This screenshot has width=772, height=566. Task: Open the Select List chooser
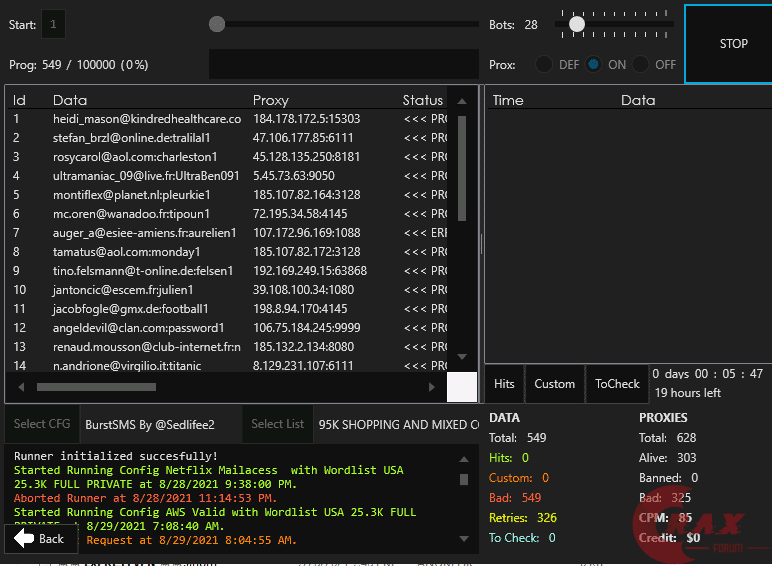point(278,424)
